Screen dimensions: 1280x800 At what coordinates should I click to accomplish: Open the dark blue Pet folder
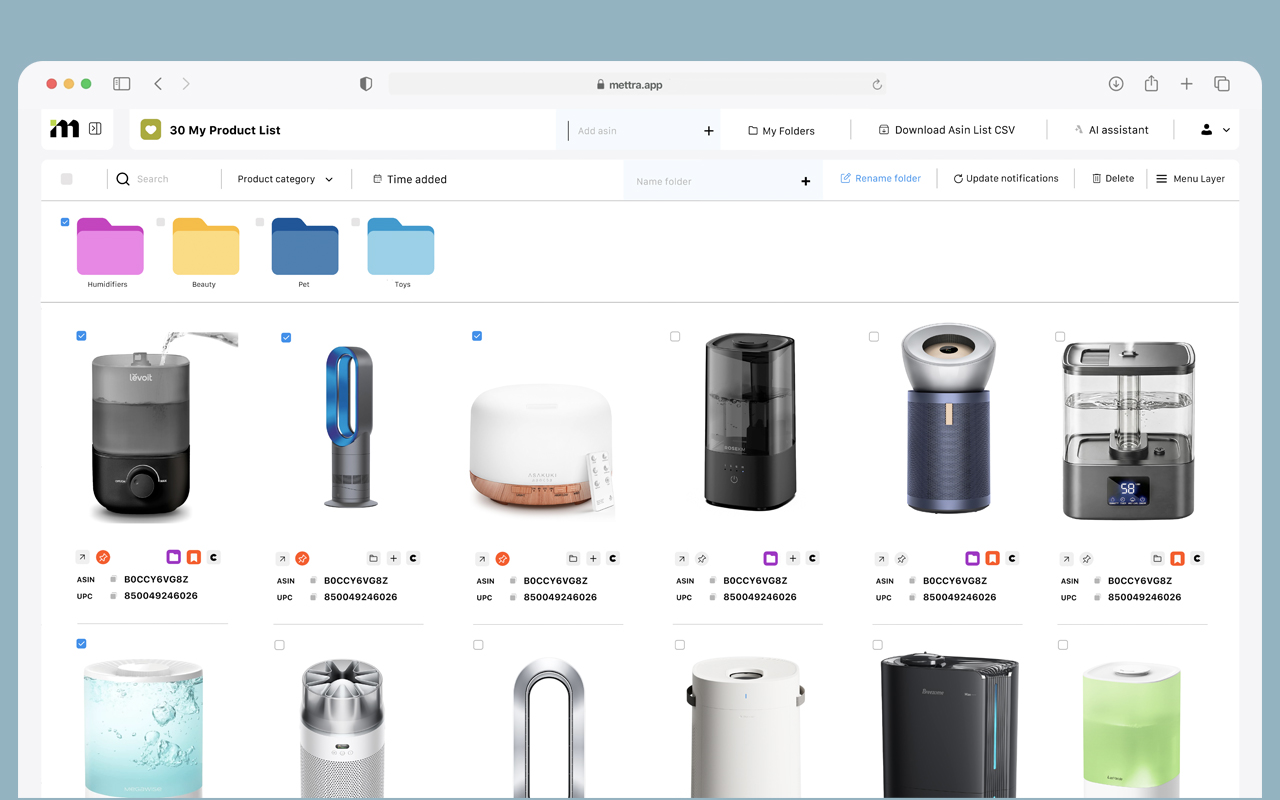pyautogui.click(x=305, y=246)
